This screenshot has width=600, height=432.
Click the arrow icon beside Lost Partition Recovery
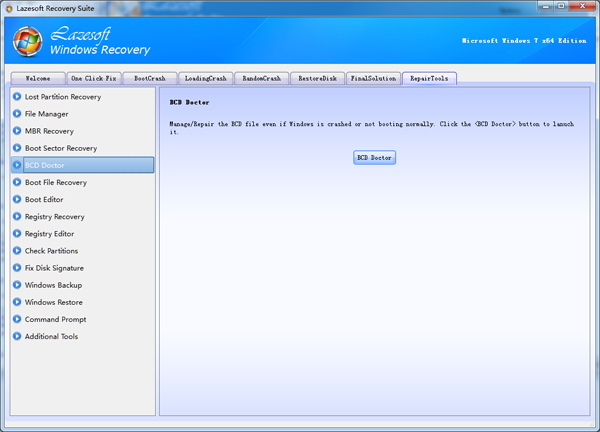click(17, 96)
